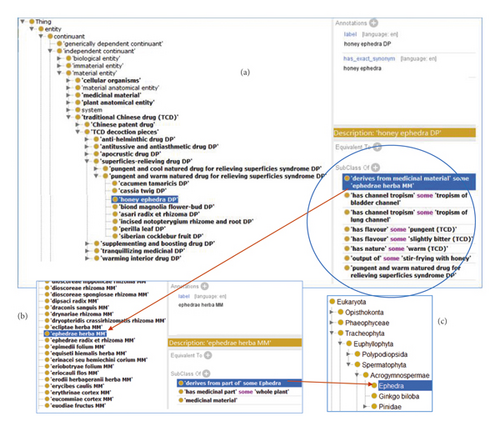Click the class icon next to Thing
Screen dimensions: 500x431
32,22
